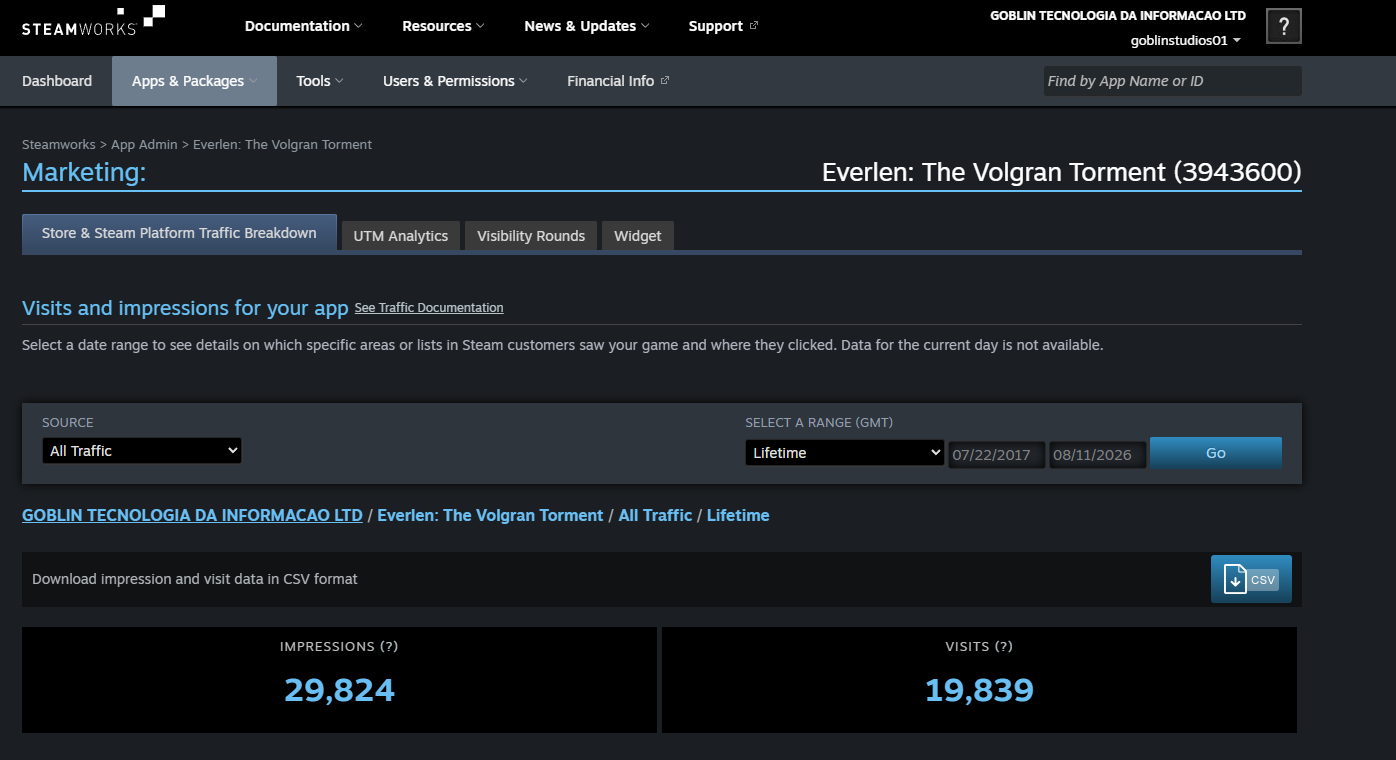This screenshot has width=1396, height=760.
Task: Click the Steamworks logo
Action: pyautogui.click(x=93, y=20)
